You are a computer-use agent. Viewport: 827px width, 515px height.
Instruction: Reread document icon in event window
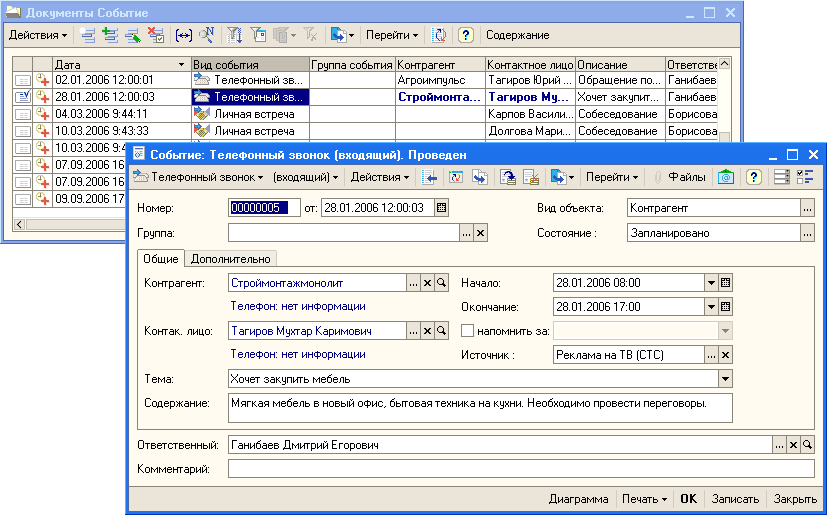click(455, 177)
